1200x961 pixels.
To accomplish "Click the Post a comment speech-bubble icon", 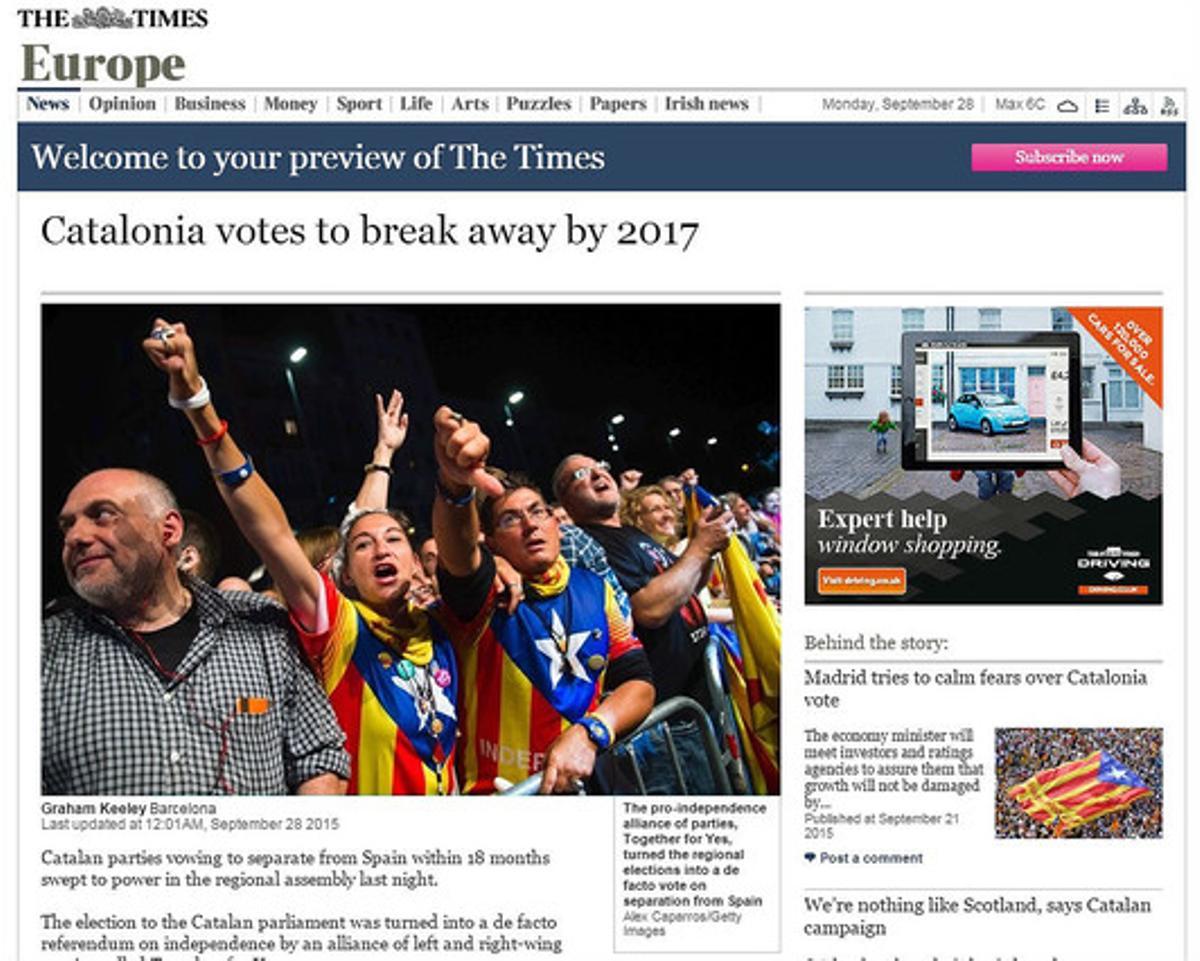I will pyautogui.click(x=810, y=858).
